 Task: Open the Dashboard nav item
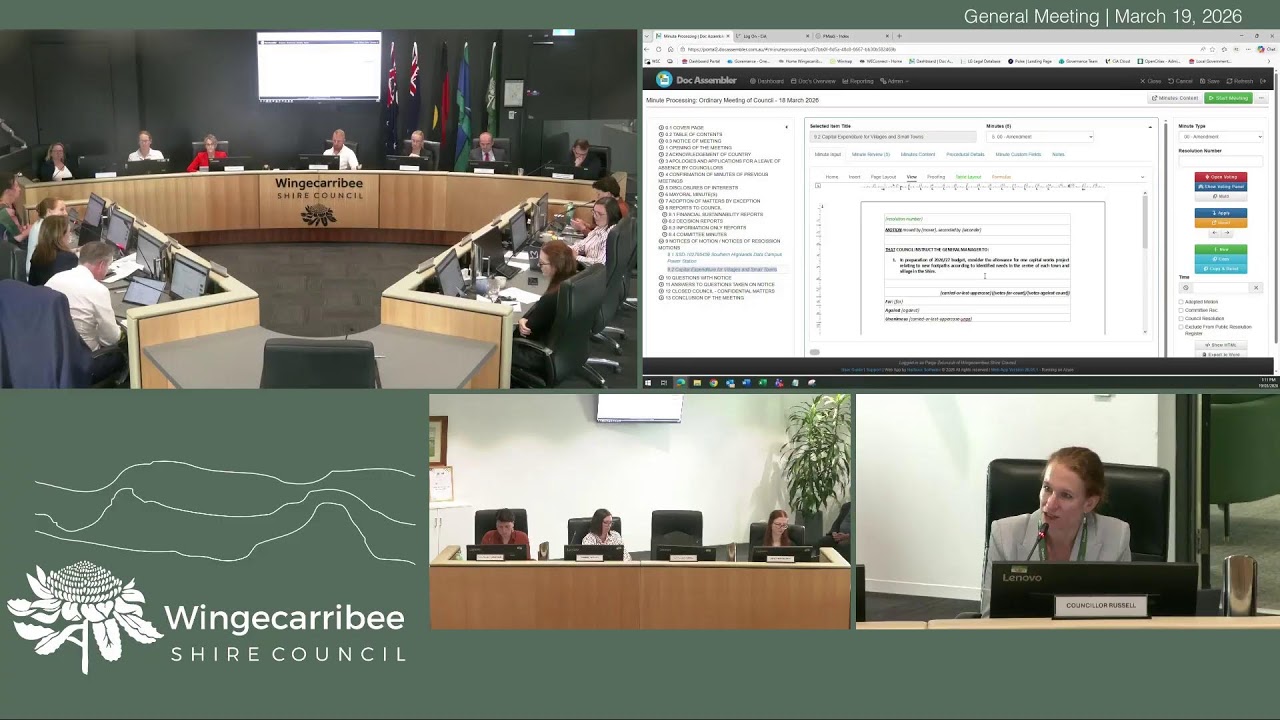point(767,81)
